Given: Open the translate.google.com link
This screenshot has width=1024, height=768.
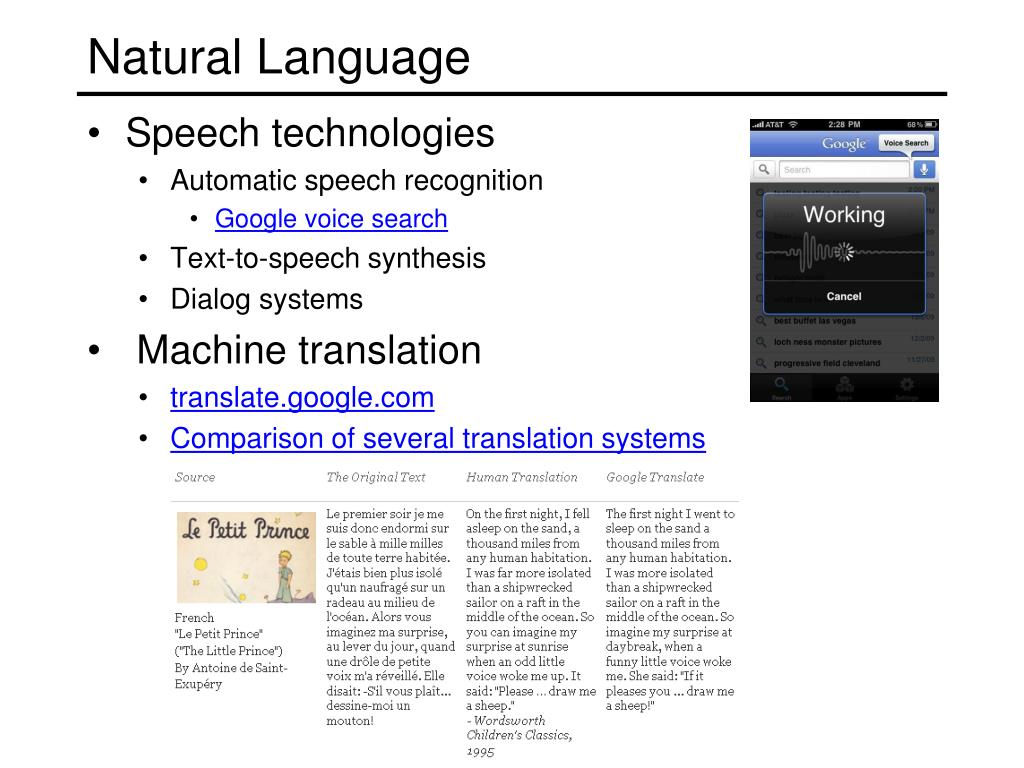Looking at the screenshot, I should click(x=302, y=398).
